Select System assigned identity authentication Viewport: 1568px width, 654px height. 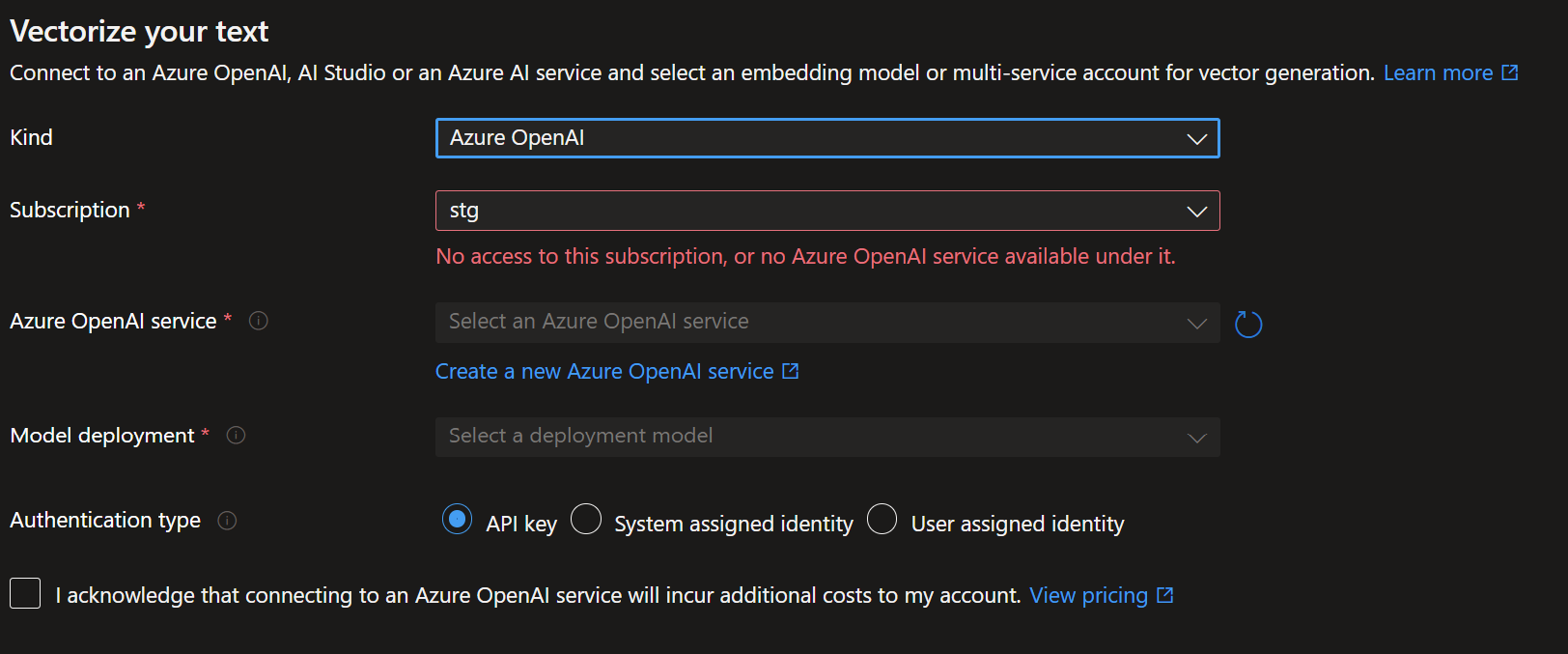586,520
